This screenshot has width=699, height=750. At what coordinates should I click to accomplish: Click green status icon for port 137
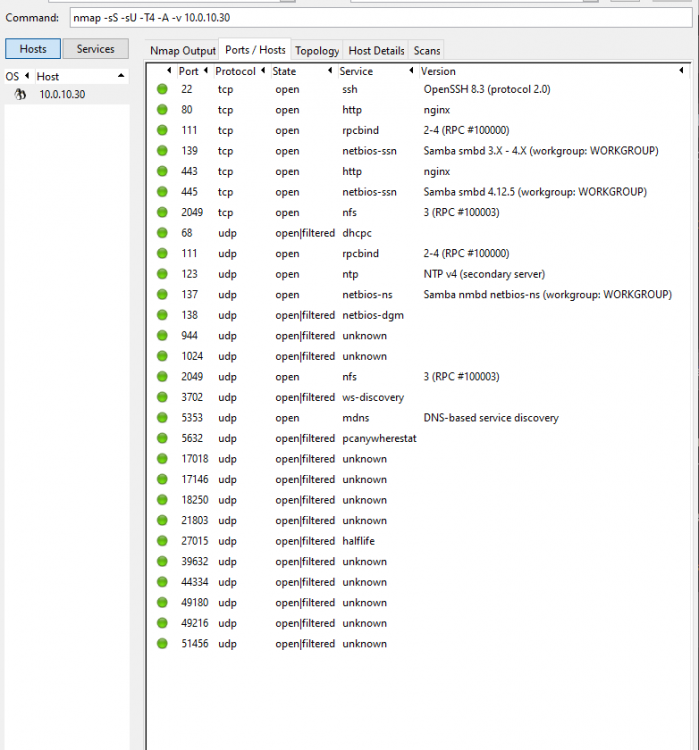click(162, 295)
